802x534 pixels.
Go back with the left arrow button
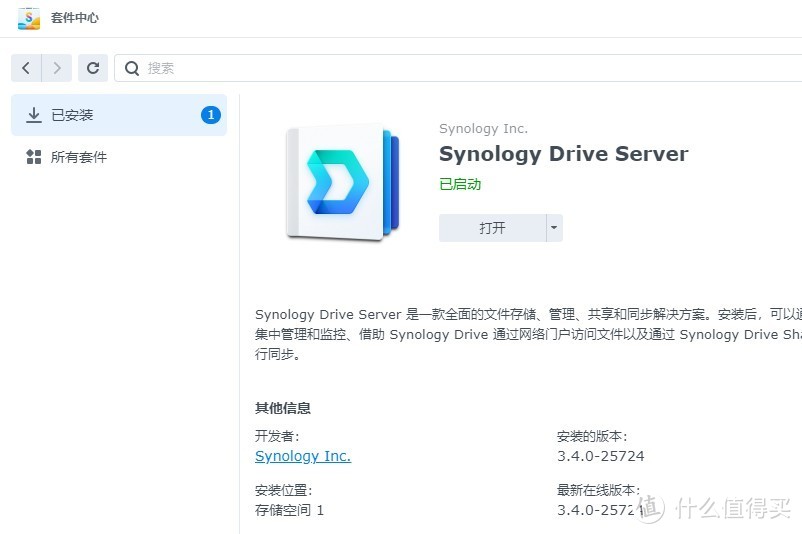[x=26, y=68]
